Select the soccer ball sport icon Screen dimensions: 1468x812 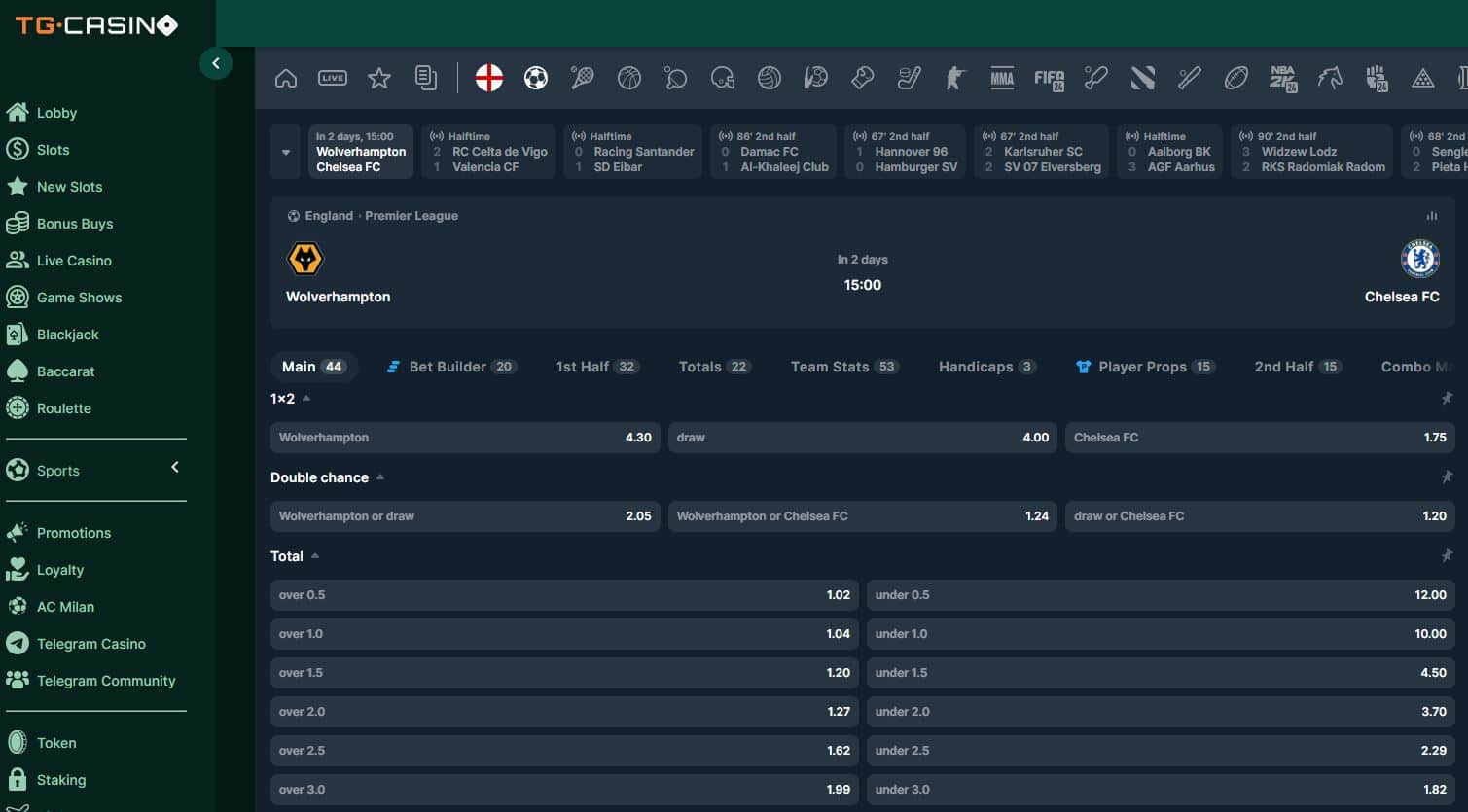(536, 78)
